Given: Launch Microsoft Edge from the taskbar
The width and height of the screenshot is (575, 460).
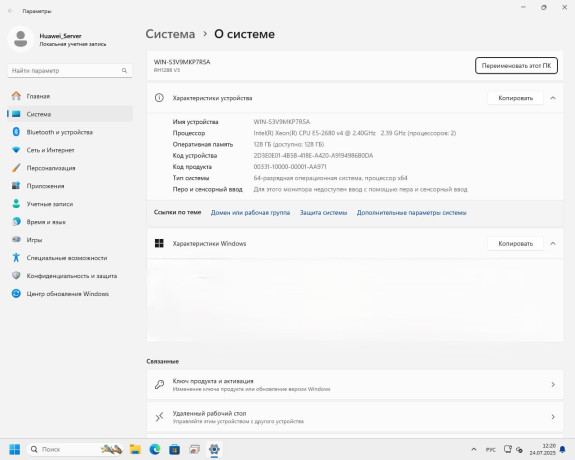Looking at the screenshot, I should coord(155,449).
